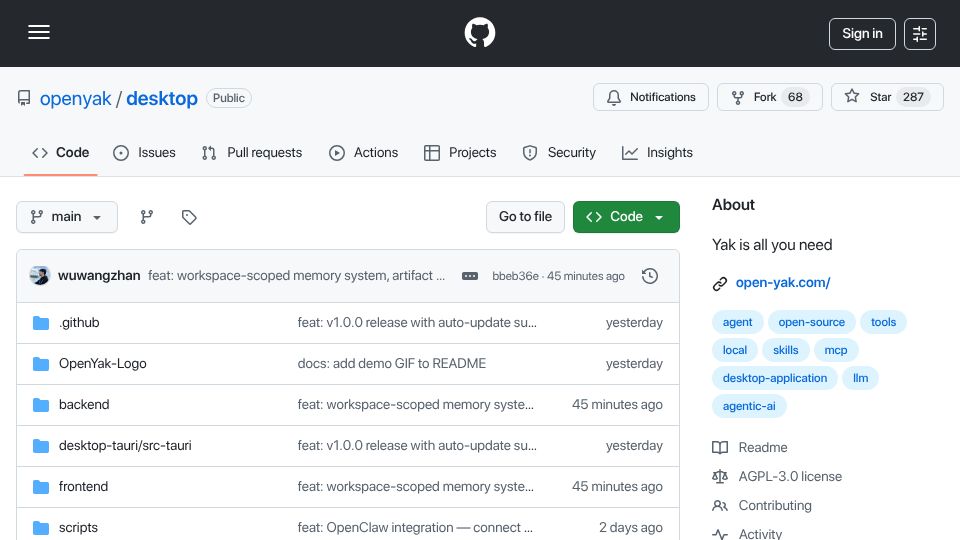This screenshot has height=540, width=960.
Task: Click the Sign in button
Action: click(x=862, y=34)
